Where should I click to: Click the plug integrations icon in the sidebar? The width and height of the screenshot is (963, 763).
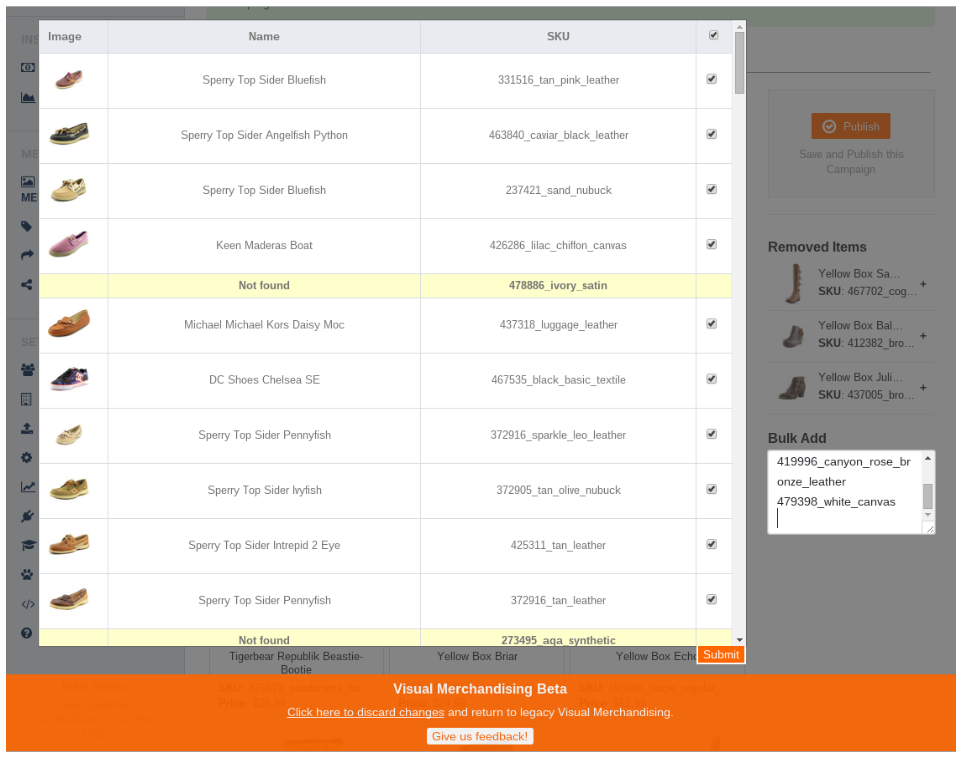[x=27, y=516]
